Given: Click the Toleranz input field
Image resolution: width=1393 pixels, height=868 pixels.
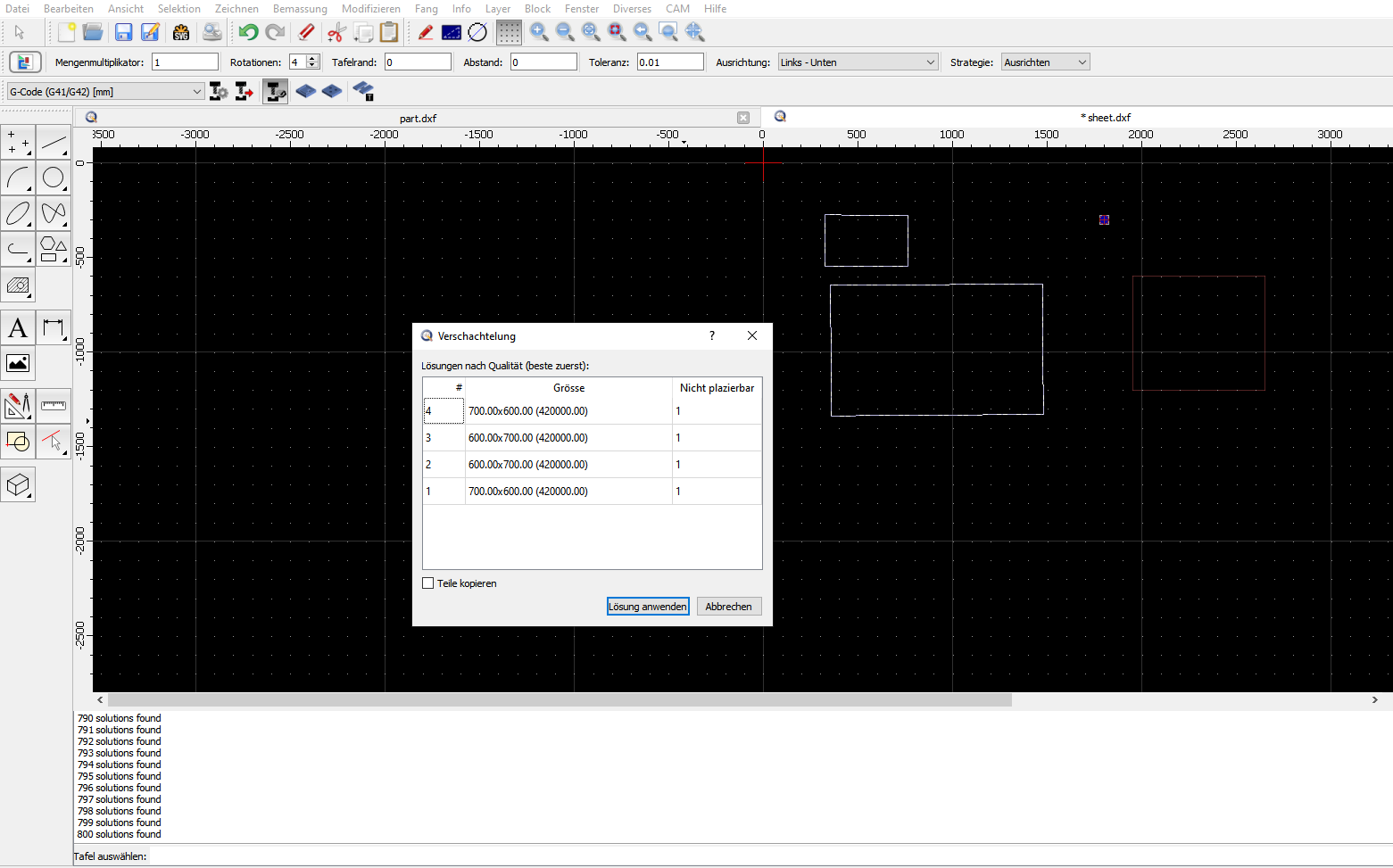Looking at the screenshot, I should point(669,62).
